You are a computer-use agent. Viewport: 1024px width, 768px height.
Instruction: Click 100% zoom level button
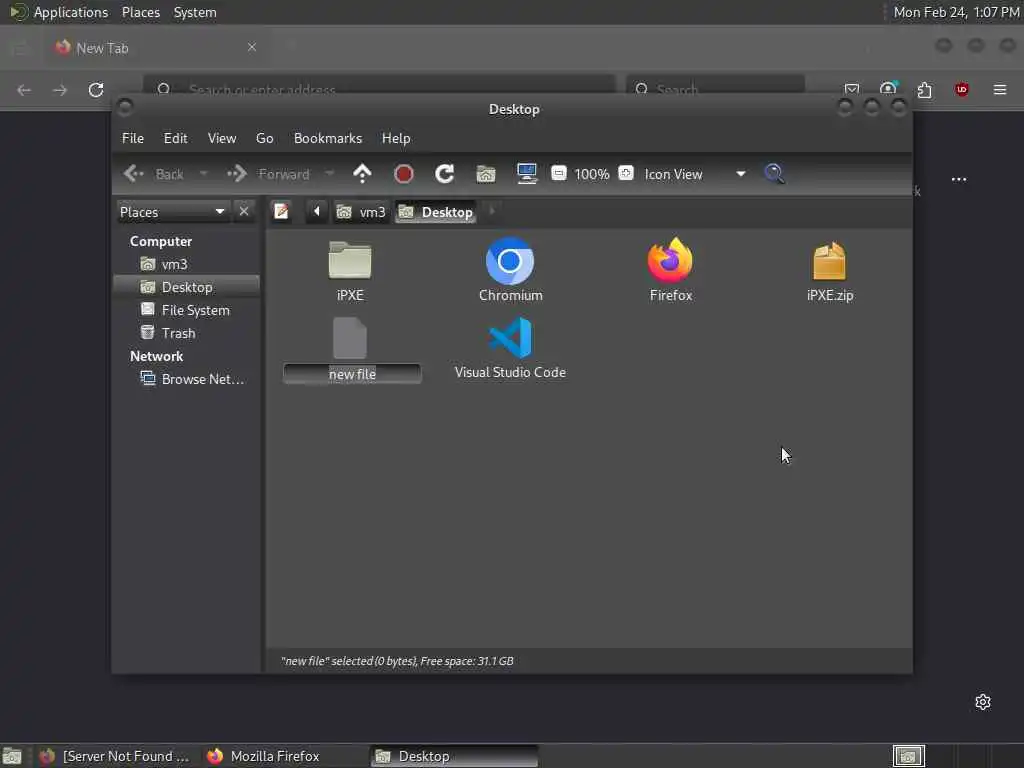coord(592,174)
